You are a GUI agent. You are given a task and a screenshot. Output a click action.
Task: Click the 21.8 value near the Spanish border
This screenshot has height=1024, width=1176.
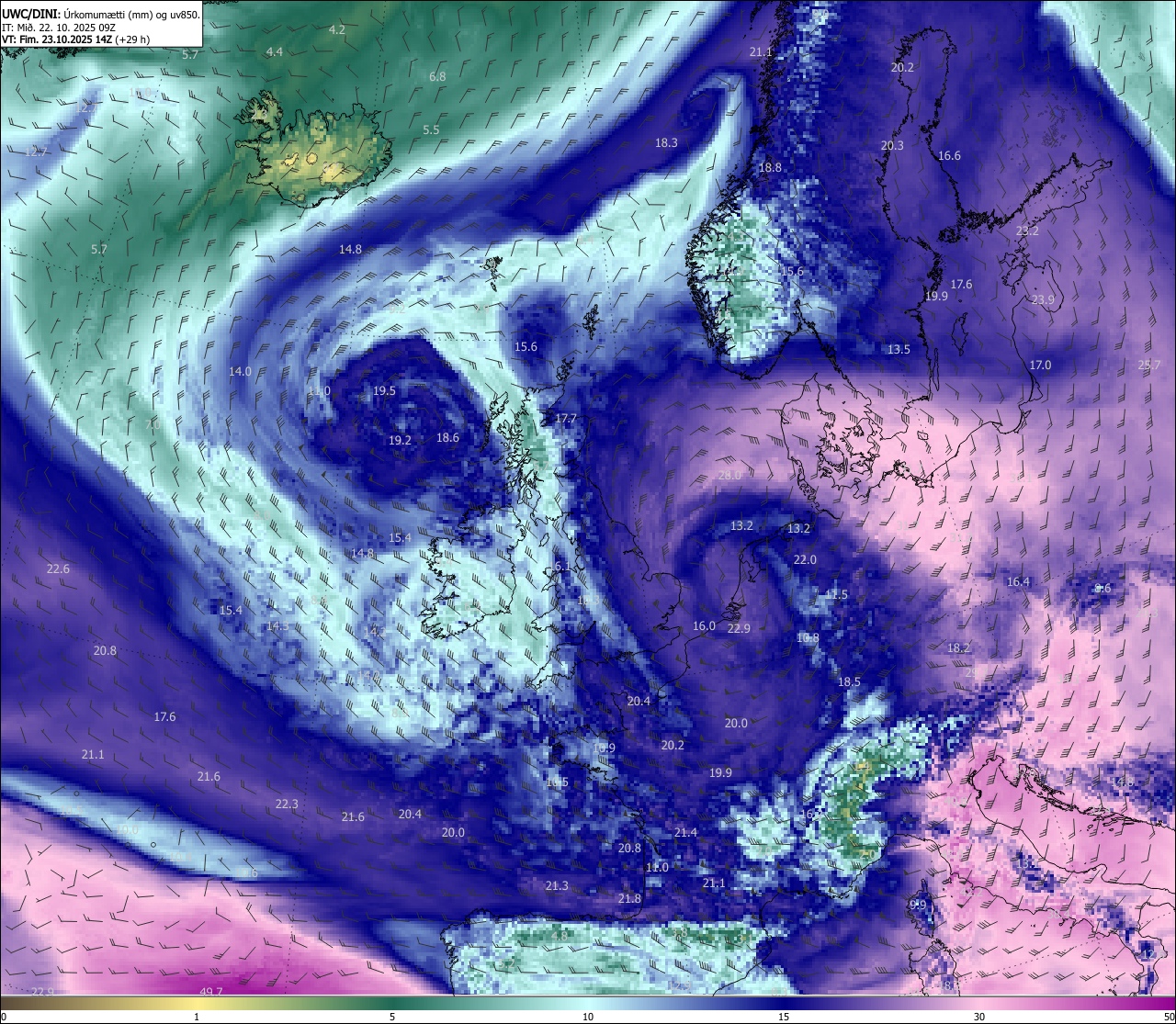(x=629, y=898)
